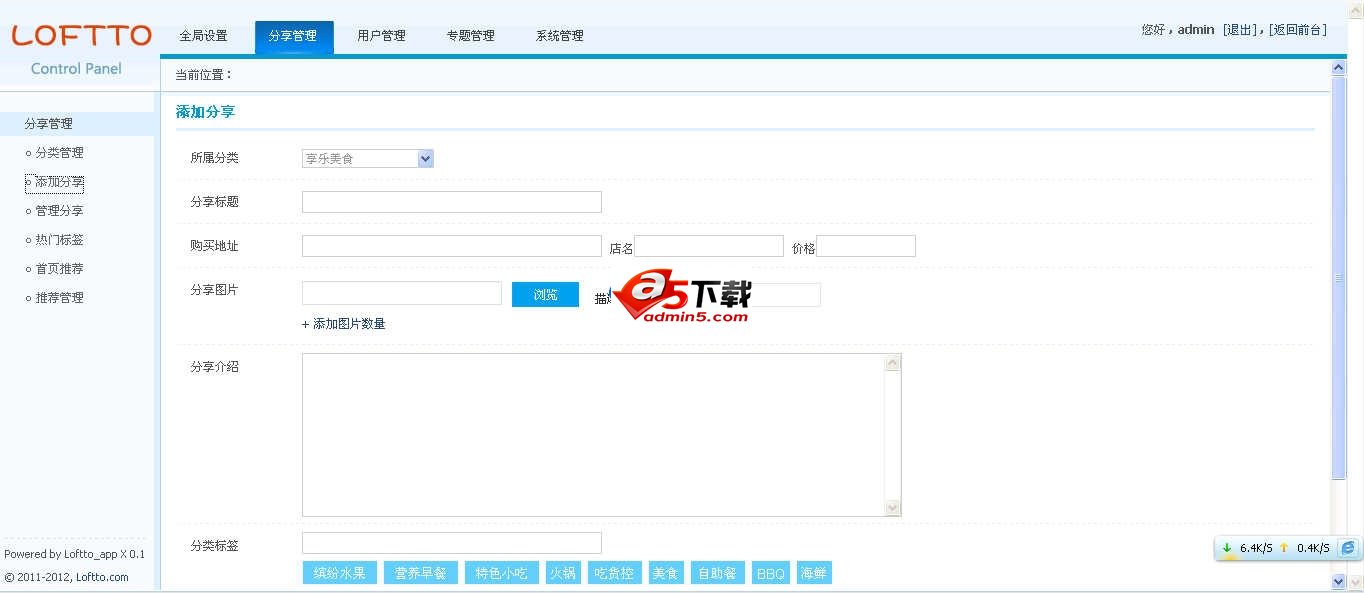Click the + 添加图片数量 link
1364x593 pixels.
pos(343,324)
